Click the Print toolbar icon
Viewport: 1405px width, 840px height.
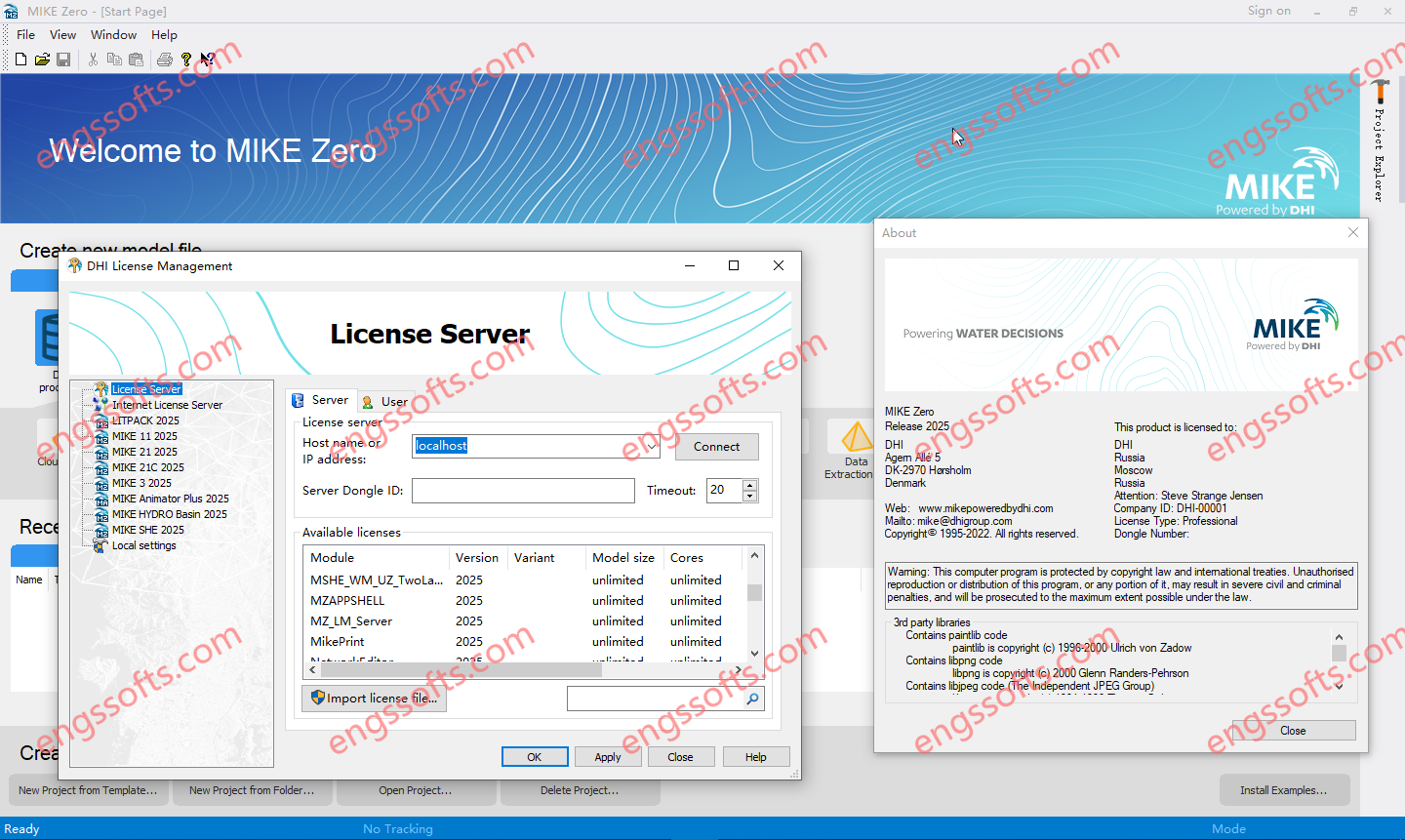click(x=165, y=60)
